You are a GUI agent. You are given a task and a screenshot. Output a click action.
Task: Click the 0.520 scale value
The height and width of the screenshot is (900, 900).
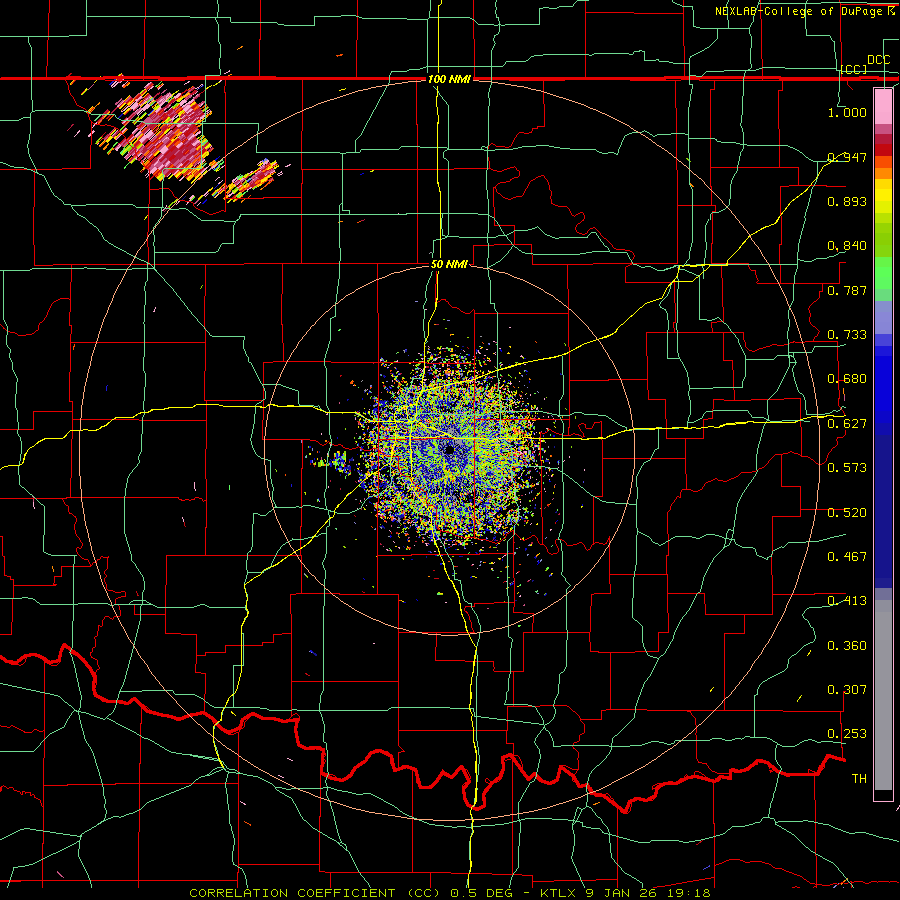pos(847,513)
